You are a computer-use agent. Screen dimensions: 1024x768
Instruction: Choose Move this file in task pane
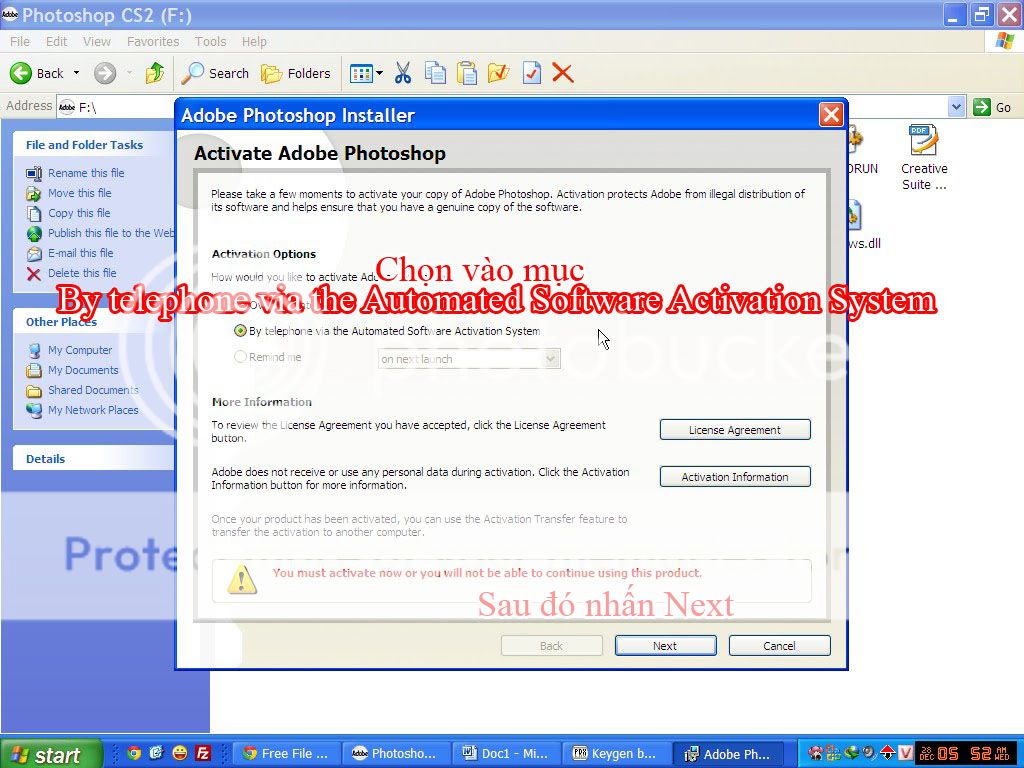coord(80,193)
